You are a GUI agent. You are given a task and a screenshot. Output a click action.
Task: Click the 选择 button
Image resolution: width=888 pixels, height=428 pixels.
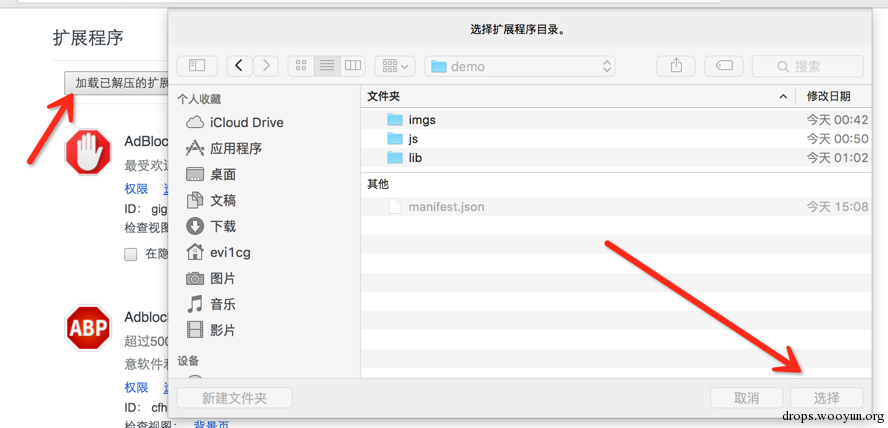tap(827, 398)
